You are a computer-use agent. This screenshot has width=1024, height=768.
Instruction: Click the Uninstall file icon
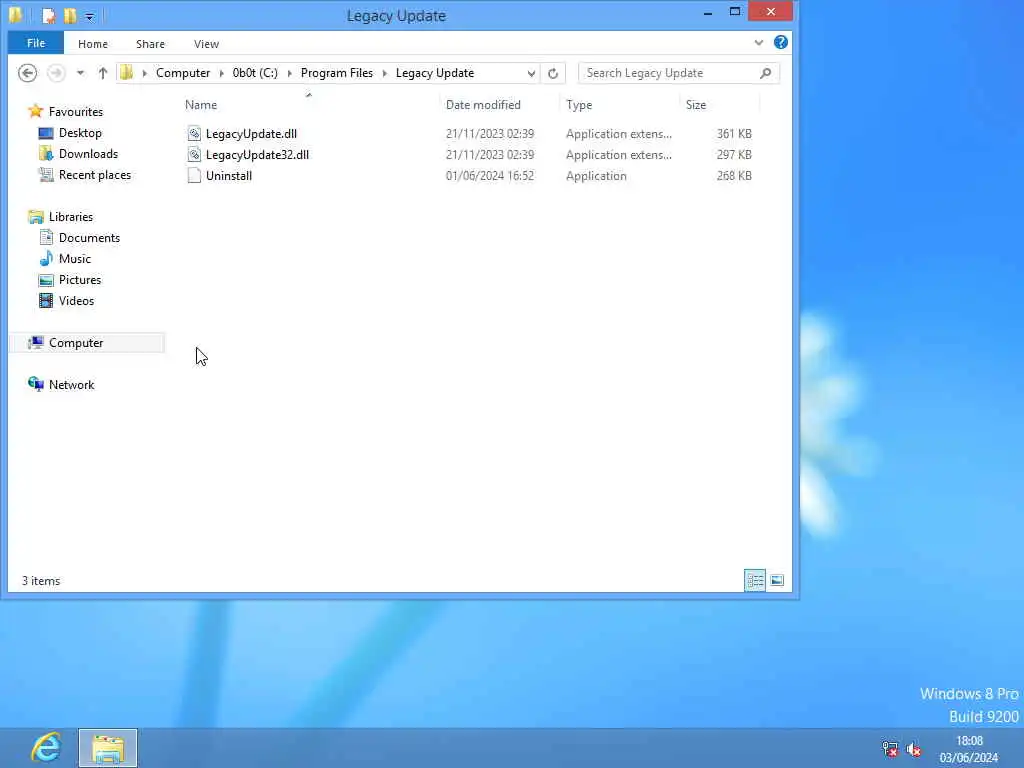point(194,175)
